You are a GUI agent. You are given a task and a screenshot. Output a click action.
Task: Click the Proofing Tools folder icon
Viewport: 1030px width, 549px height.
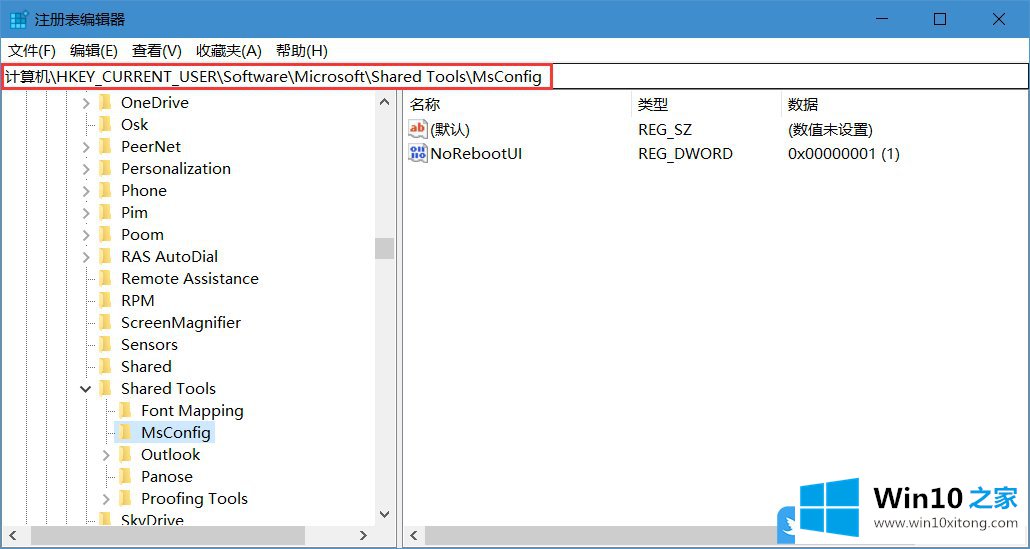[x=125, y=498]
